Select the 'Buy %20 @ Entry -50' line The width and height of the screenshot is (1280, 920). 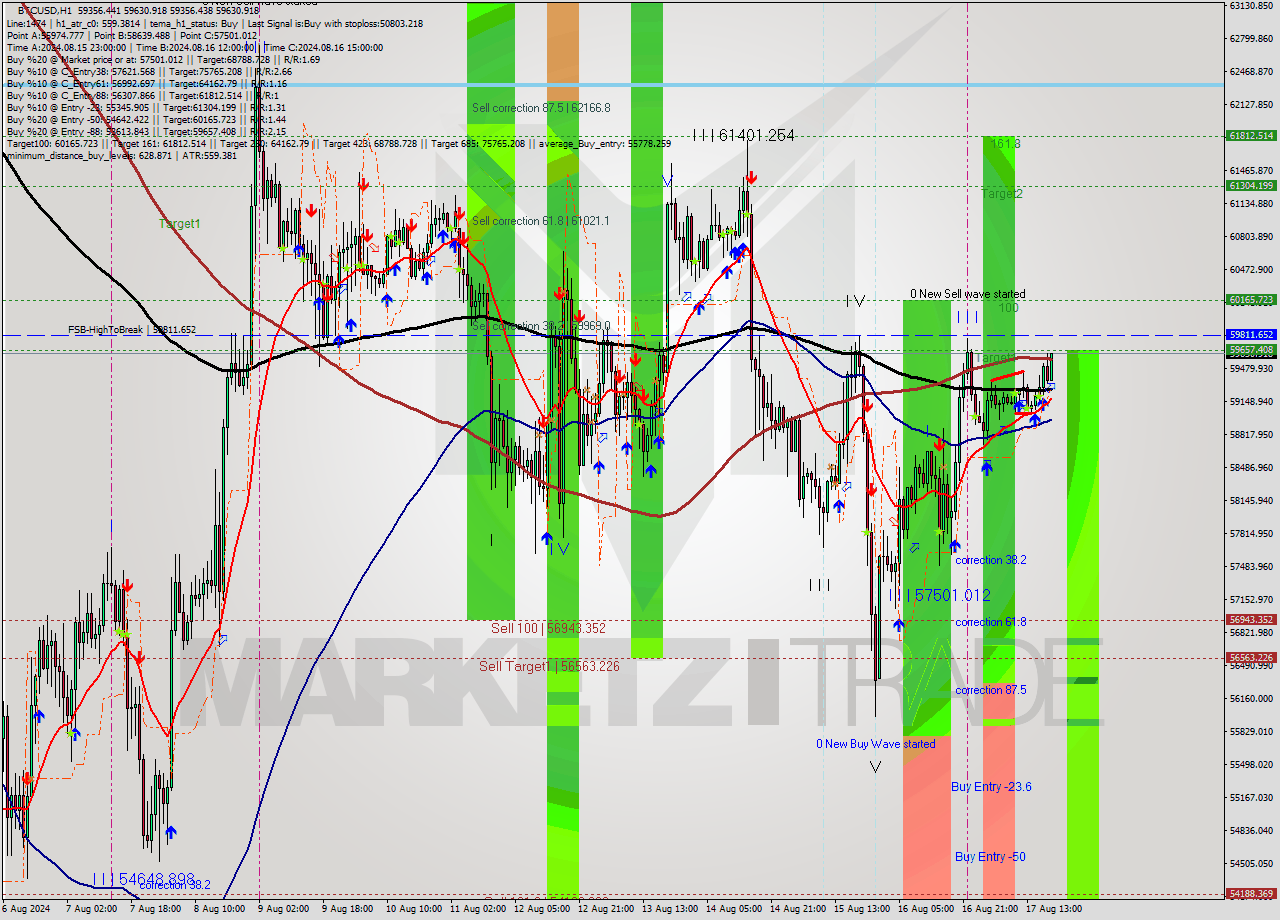(146, 120)
